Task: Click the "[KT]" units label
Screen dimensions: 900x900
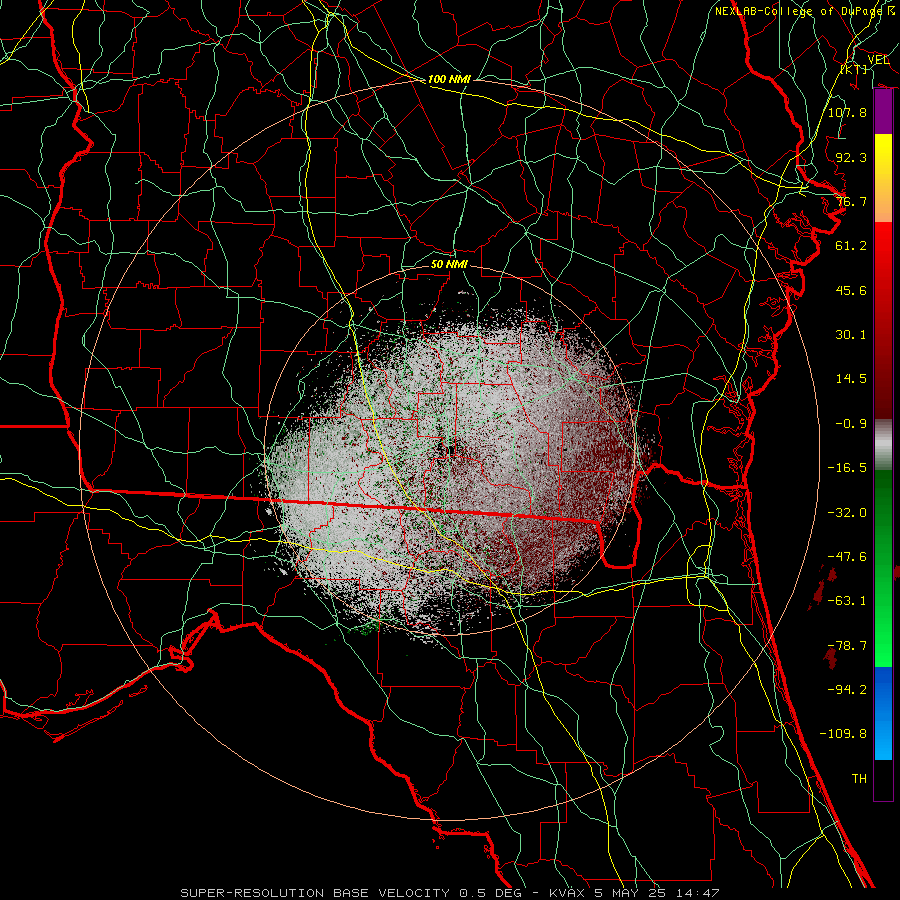Action: [x=854, y=69]
